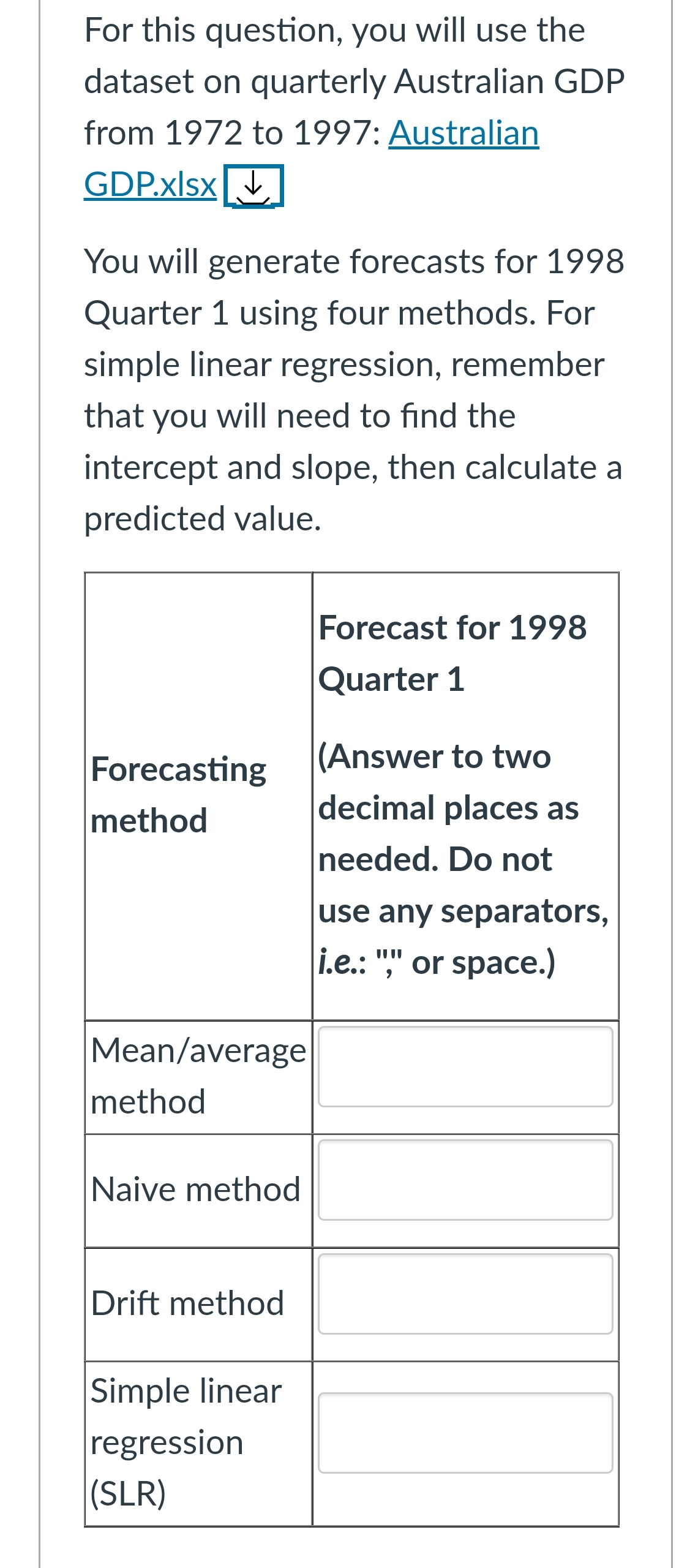Click the hyperlink text reading GDP.xlsx
This screenshot has width=698, height=1568.
click(150, 185)
